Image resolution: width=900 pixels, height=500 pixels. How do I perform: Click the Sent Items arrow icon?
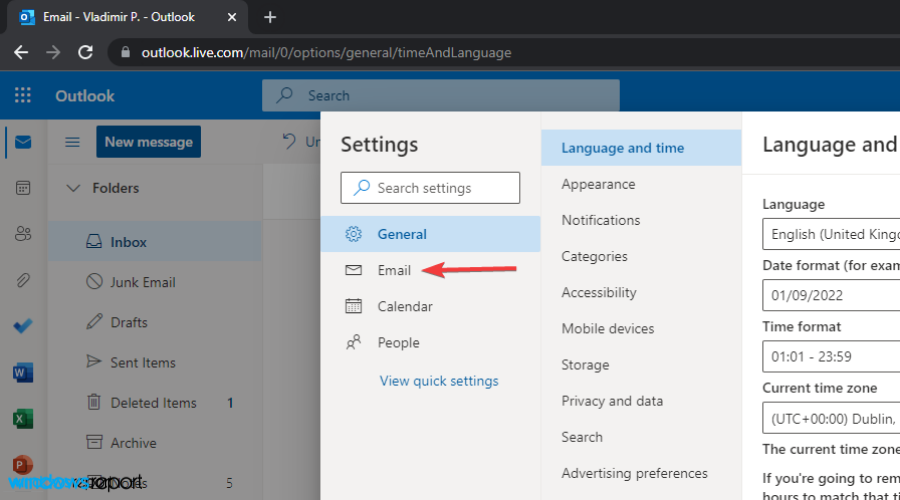click(x=94, y=362)
